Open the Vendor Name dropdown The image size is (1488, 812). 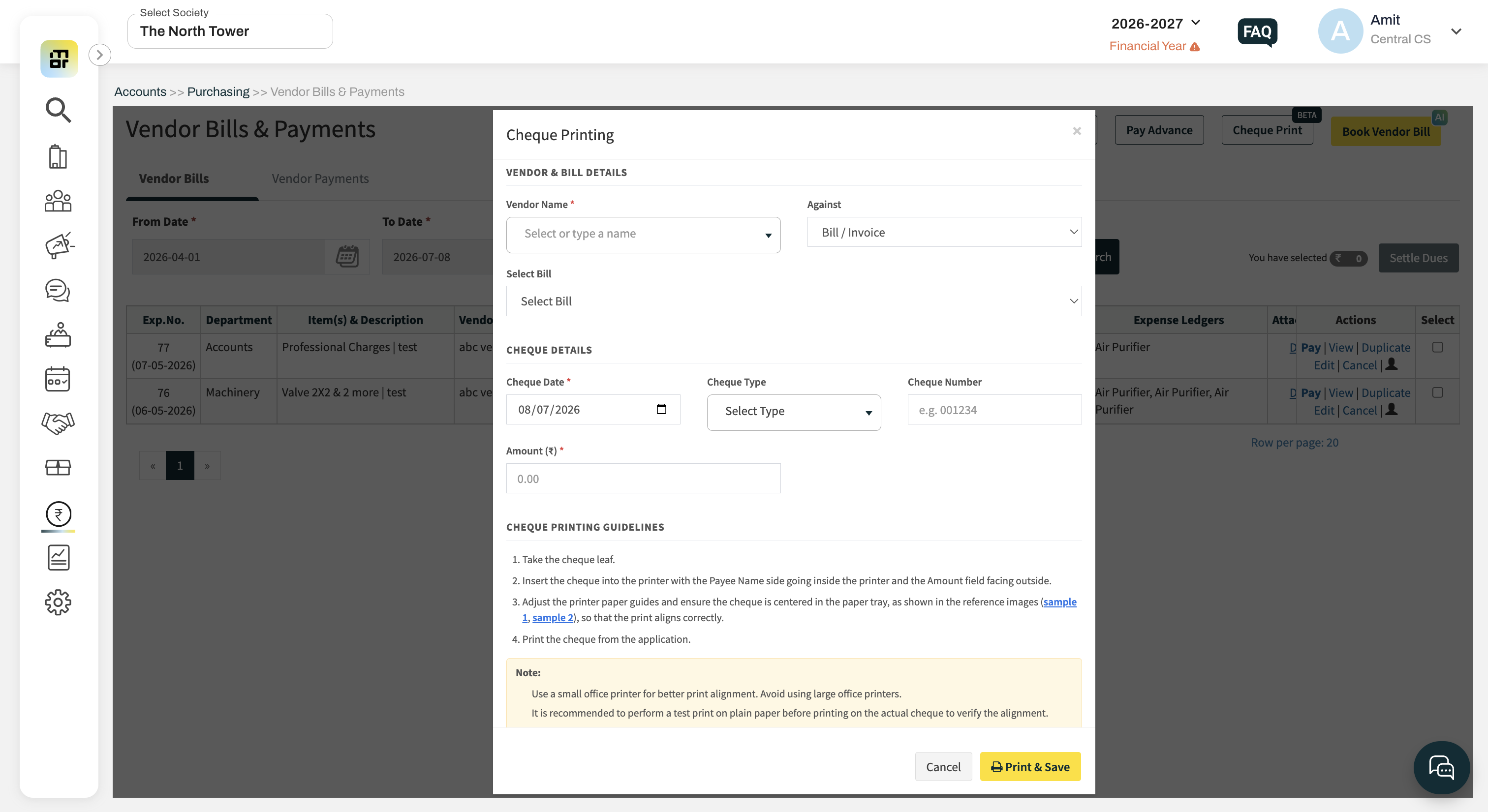(x=643, y=235)
